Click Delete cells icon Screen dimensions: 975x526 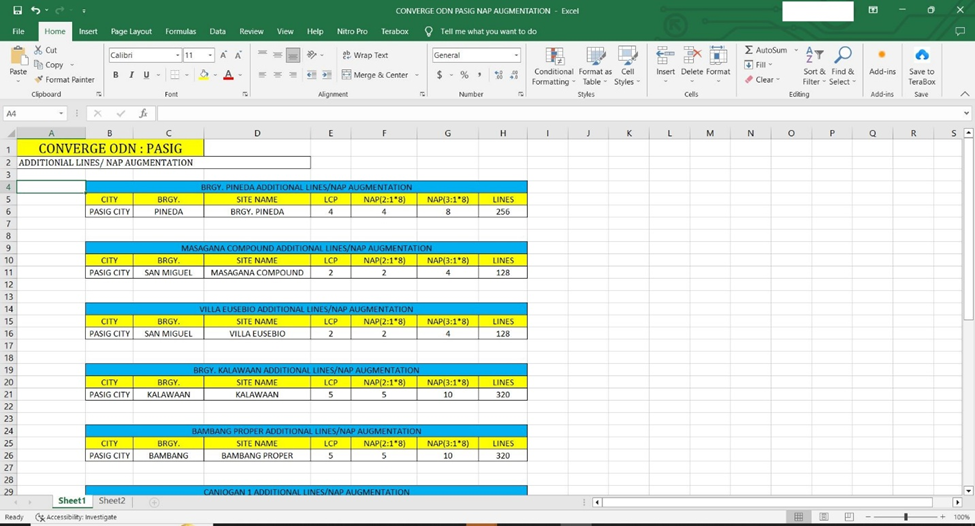tap(692, 56)
